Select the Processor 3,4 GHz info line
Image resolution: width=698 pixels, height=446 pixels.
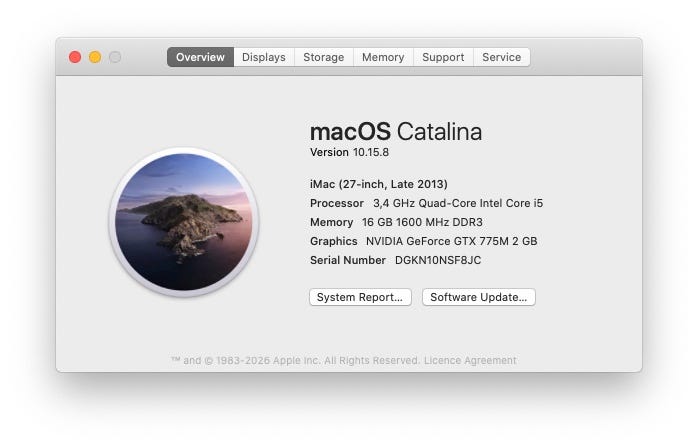[426, 203]
